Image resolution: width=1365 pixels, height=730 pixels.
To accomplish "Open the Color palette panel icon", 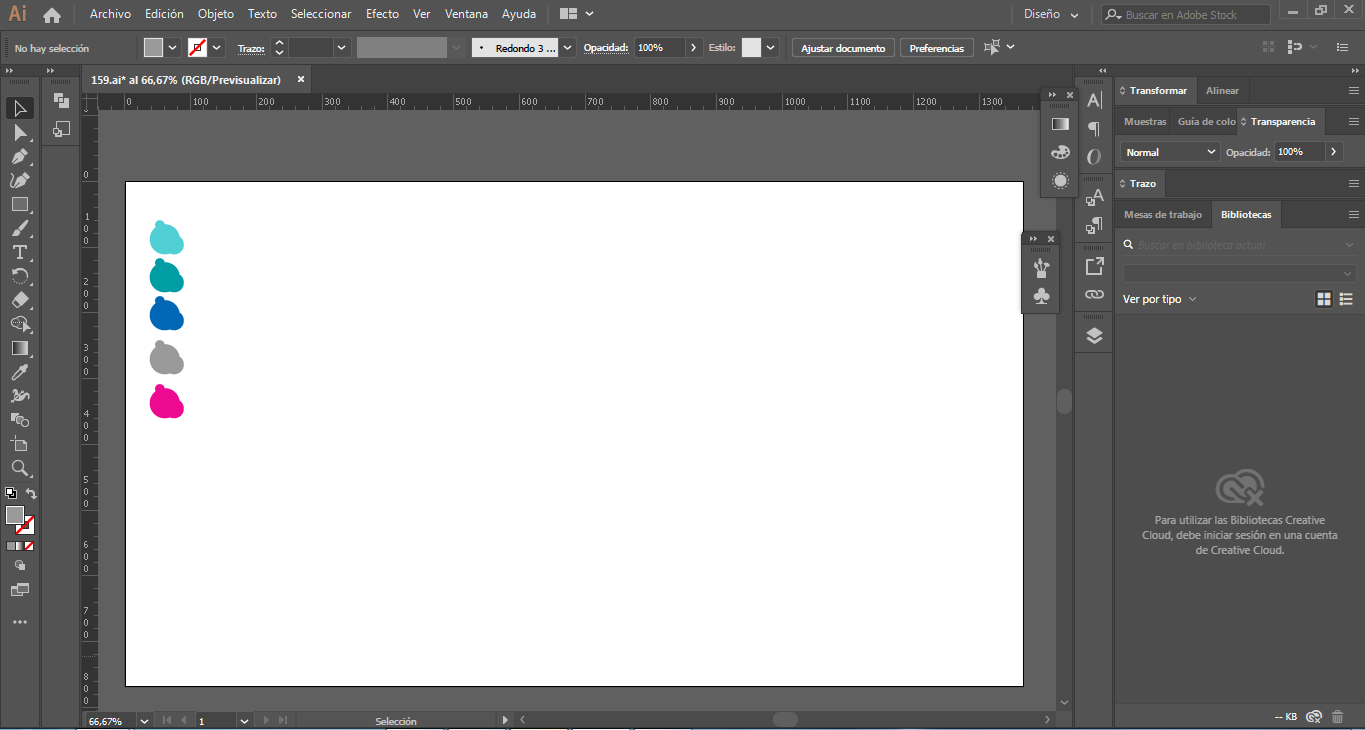I will [x=1061, y=153].
